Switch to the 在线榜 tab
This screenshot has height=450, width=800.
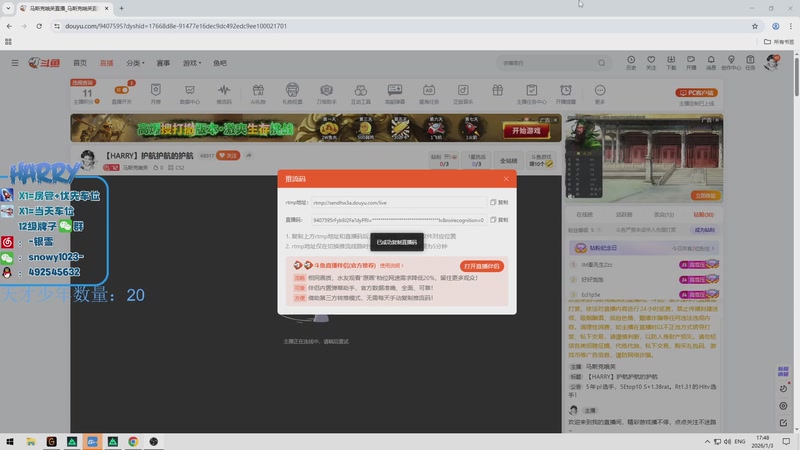[584, 214]
